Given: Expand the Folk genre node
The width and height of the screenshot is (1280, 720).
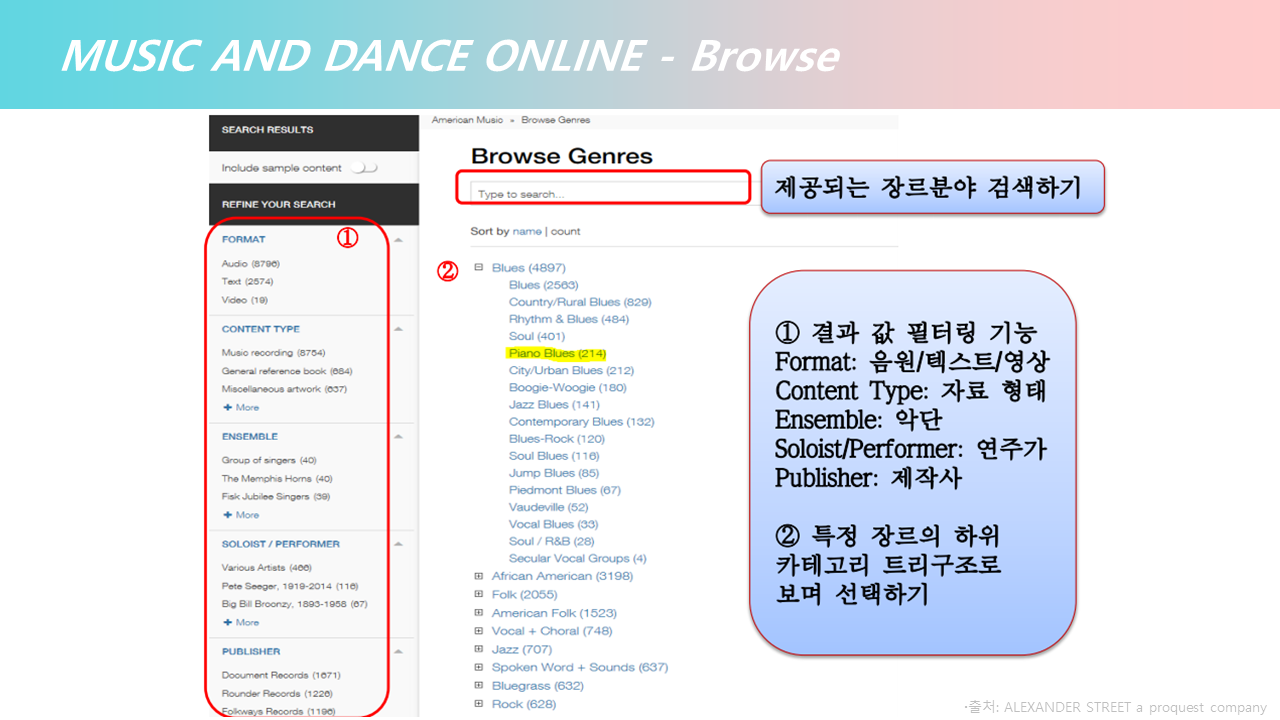Looking at the screenshot, I should 479,594.
